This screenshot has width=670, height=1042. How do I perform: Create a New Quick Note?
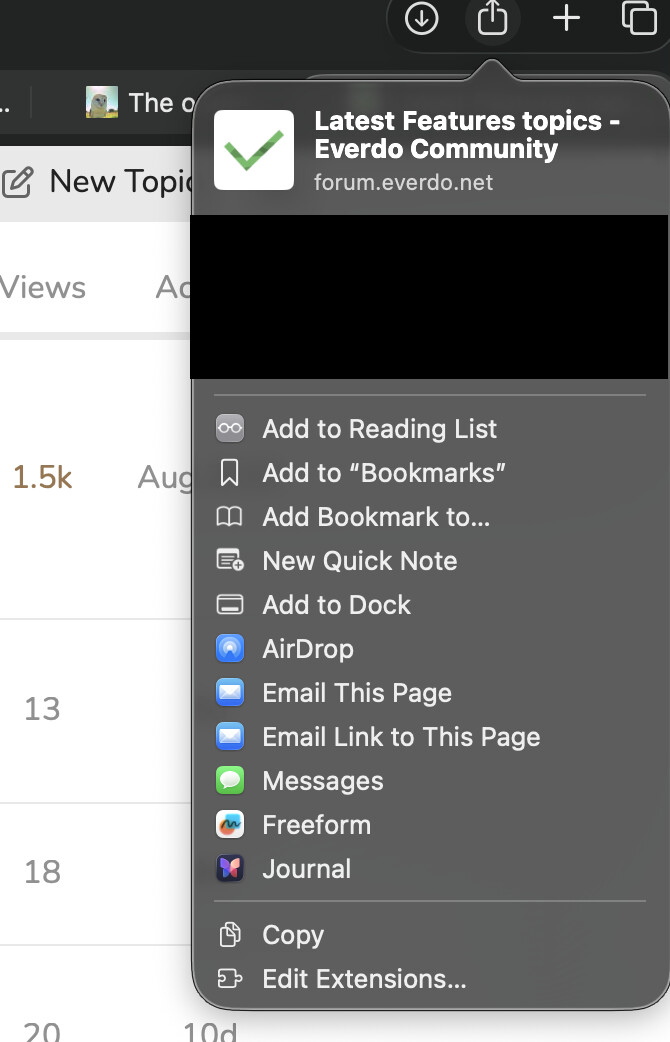[x=359, y=561]
